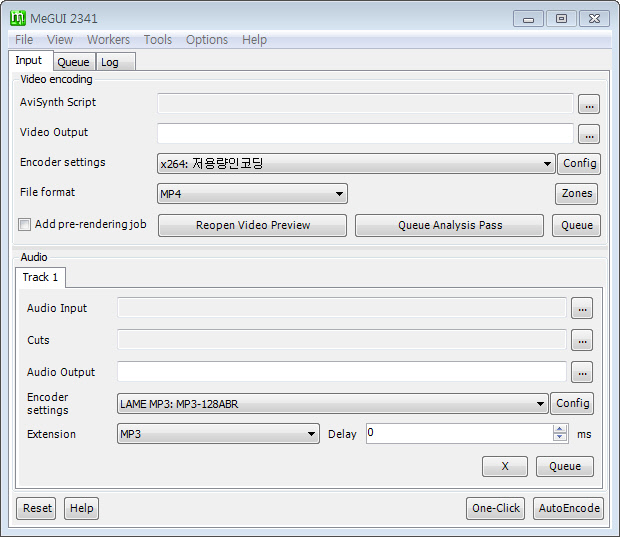Launch the One-Click encoder

click(x=495, y=508)
